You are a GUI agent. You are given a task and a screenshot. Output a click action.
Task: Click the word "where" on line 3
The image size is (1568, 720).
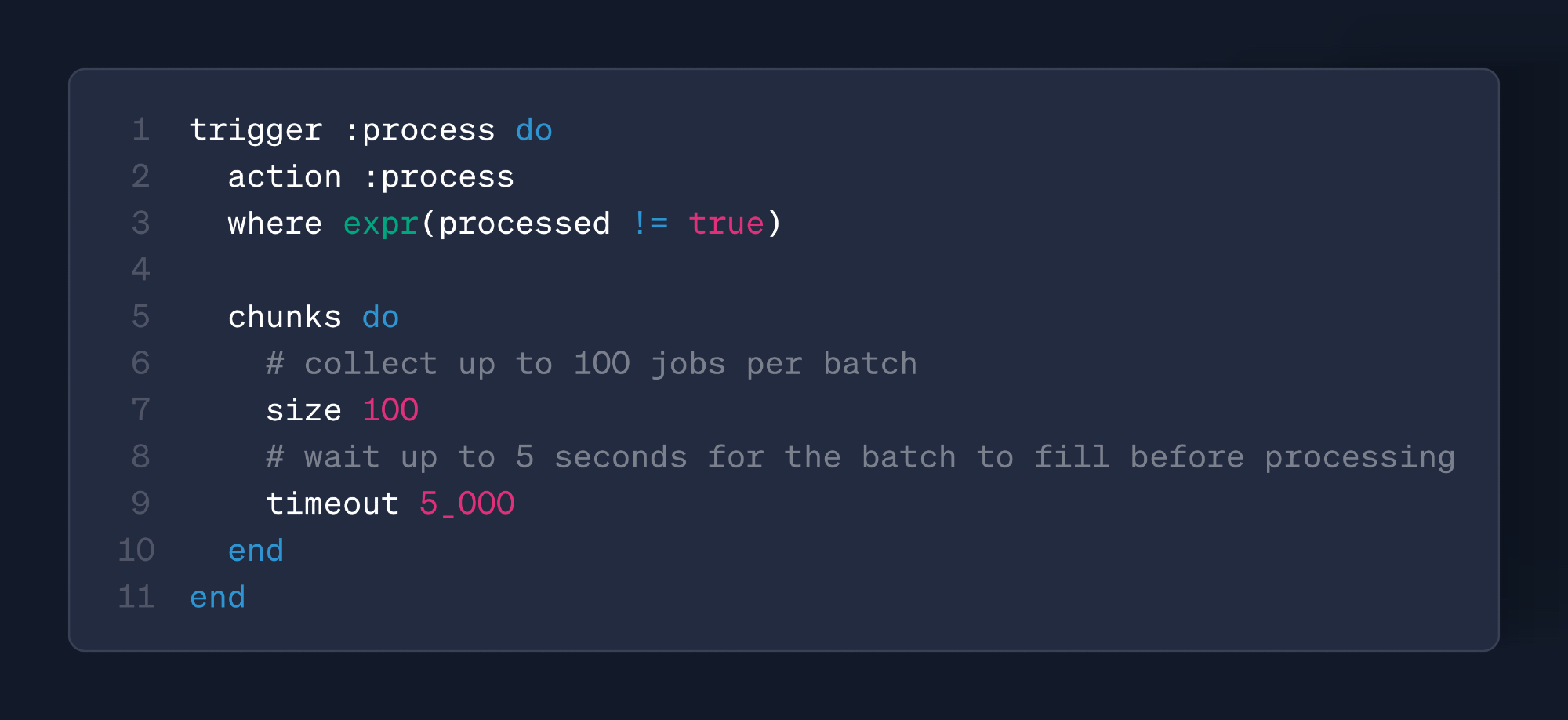274,224
